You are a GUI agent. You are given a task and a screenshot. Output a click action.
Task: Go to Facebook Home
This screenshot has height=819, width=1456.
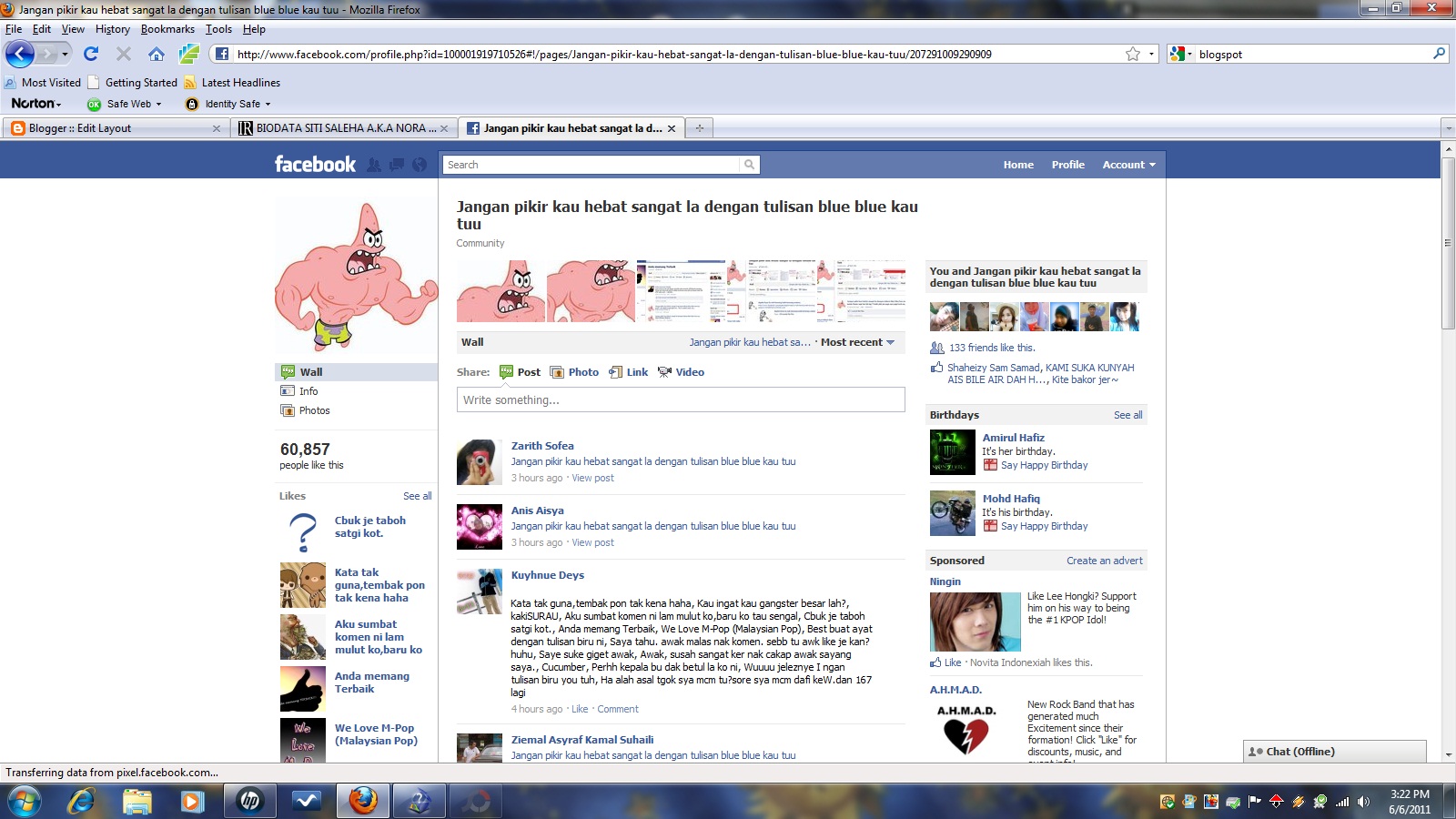(x=1018, y=165)
